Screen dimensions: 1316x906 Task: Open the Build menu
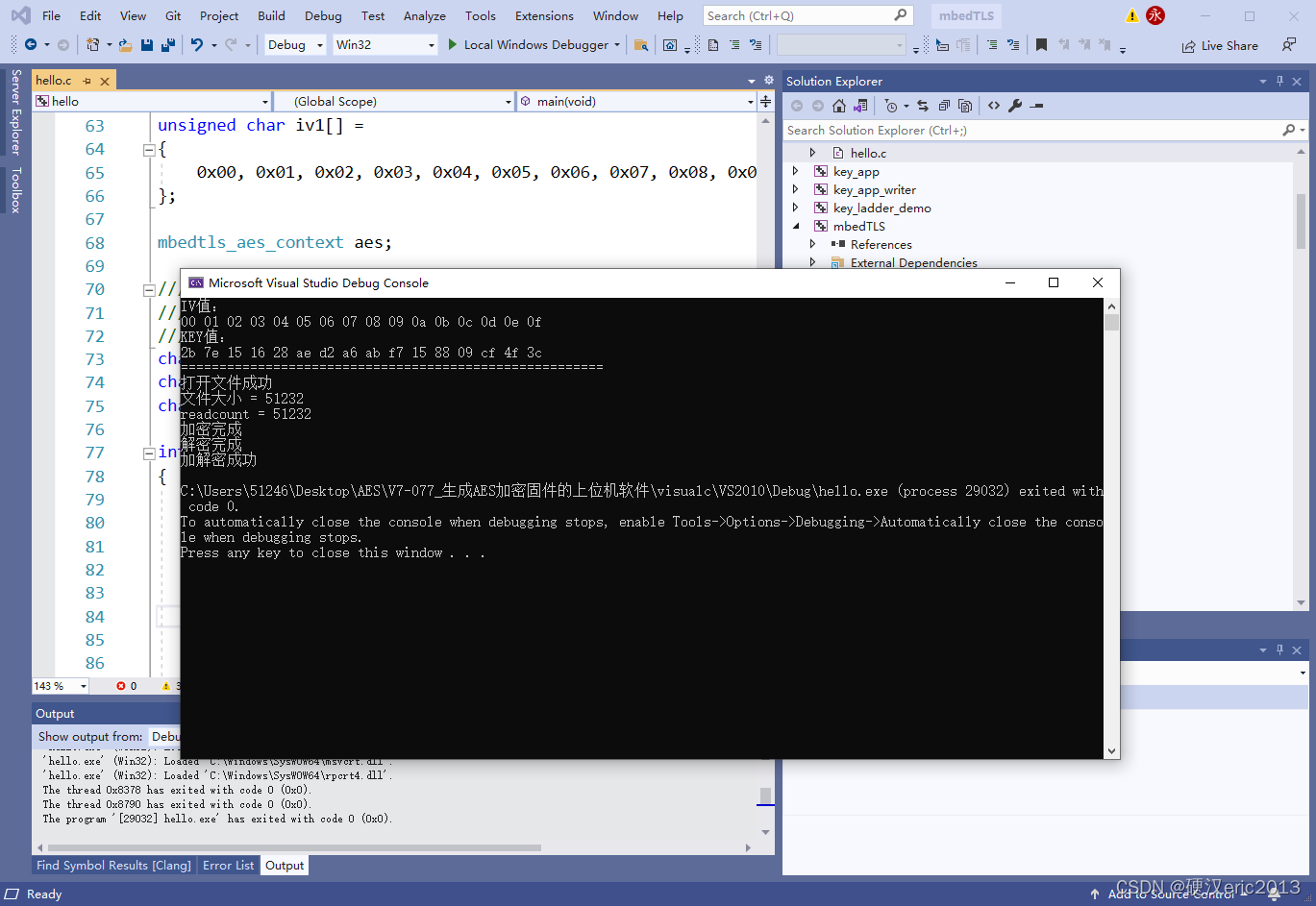270,15
